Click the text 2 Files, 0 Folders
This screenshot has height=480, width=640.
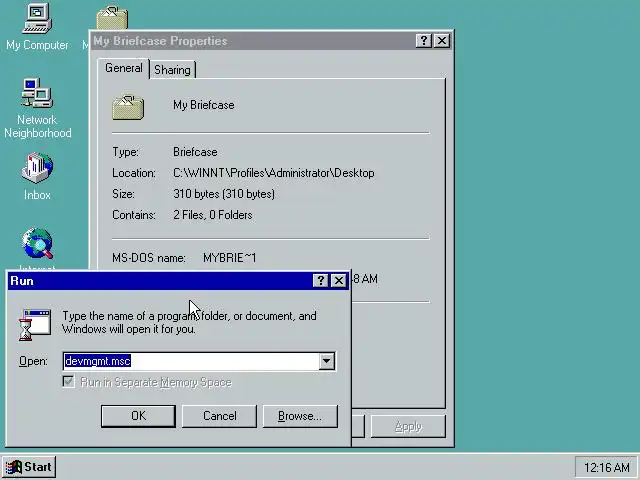point(213,215)
